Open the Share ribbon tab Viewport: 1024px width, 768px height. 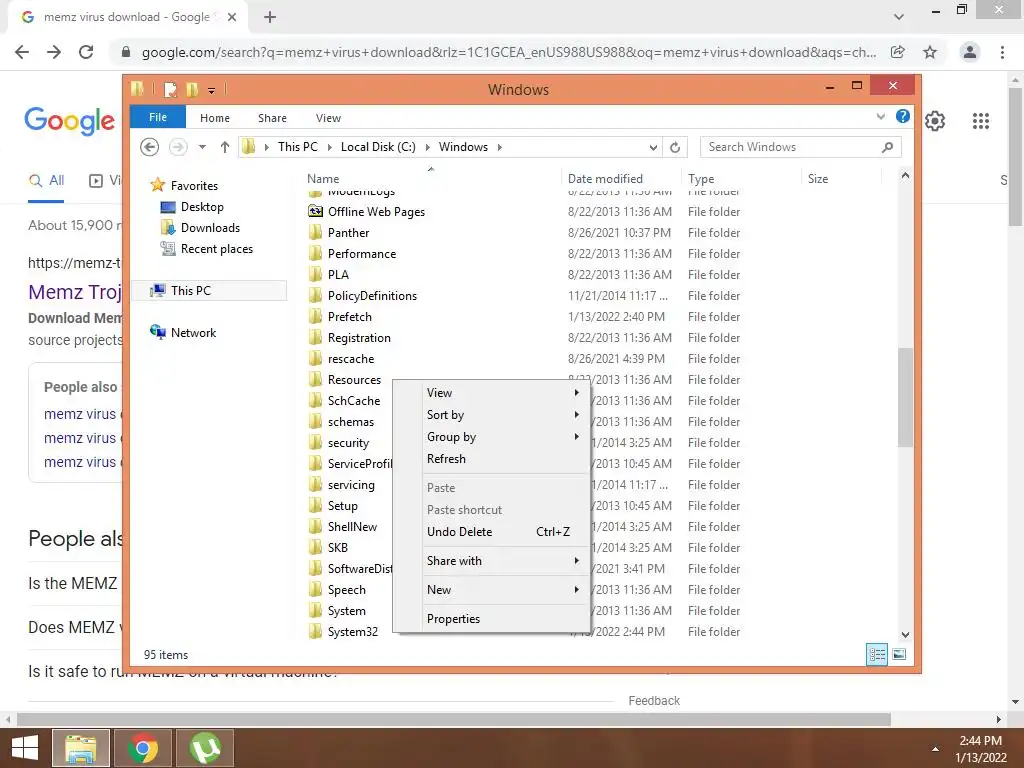tap(272, 118)
